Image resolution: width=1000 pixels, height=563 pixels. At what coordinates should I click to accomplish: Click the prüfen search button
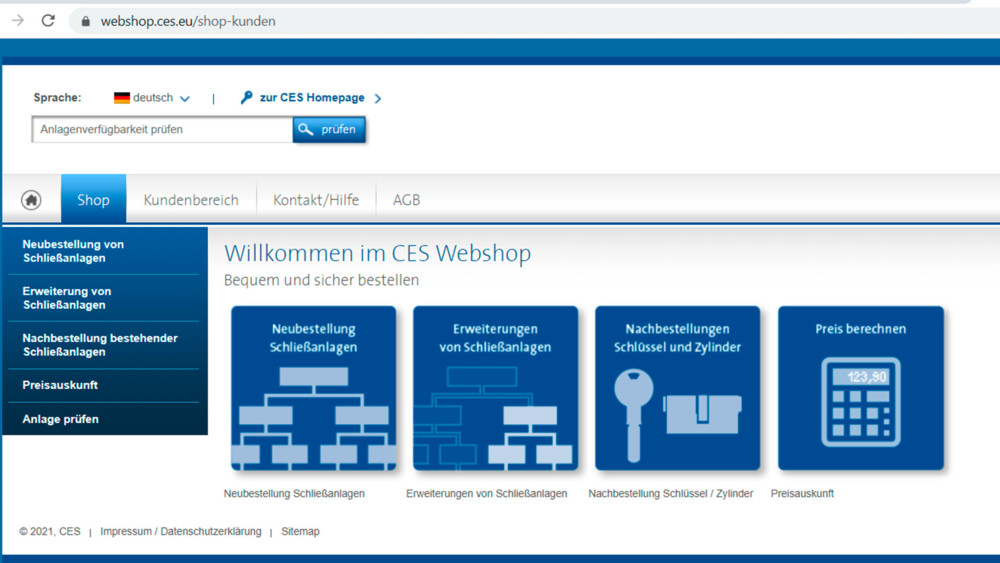(329, 129)
